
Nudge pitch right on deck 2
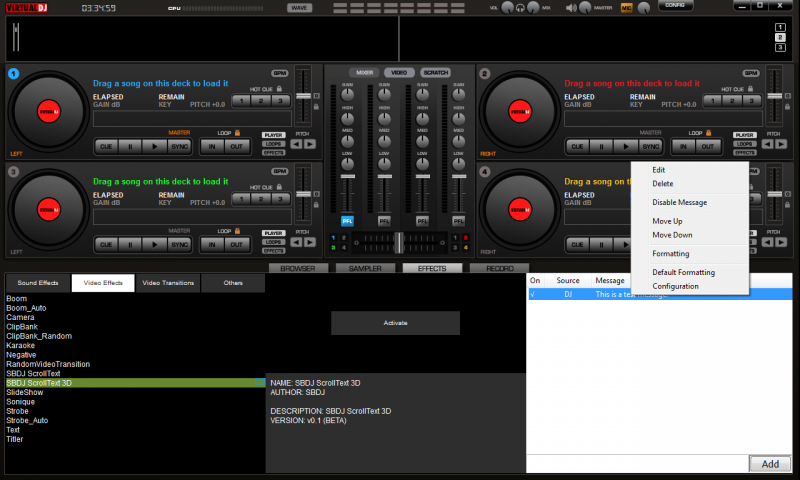tap(781, 144)
